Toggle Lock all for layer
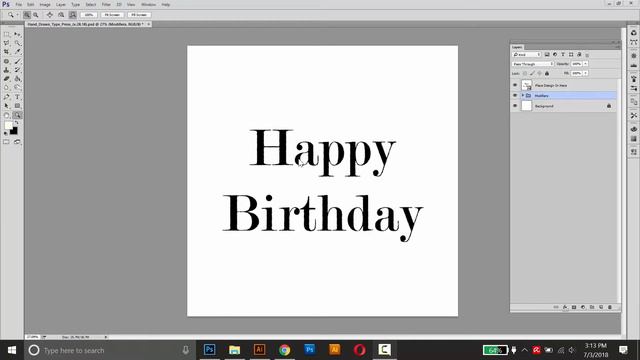 pos(547,73)
